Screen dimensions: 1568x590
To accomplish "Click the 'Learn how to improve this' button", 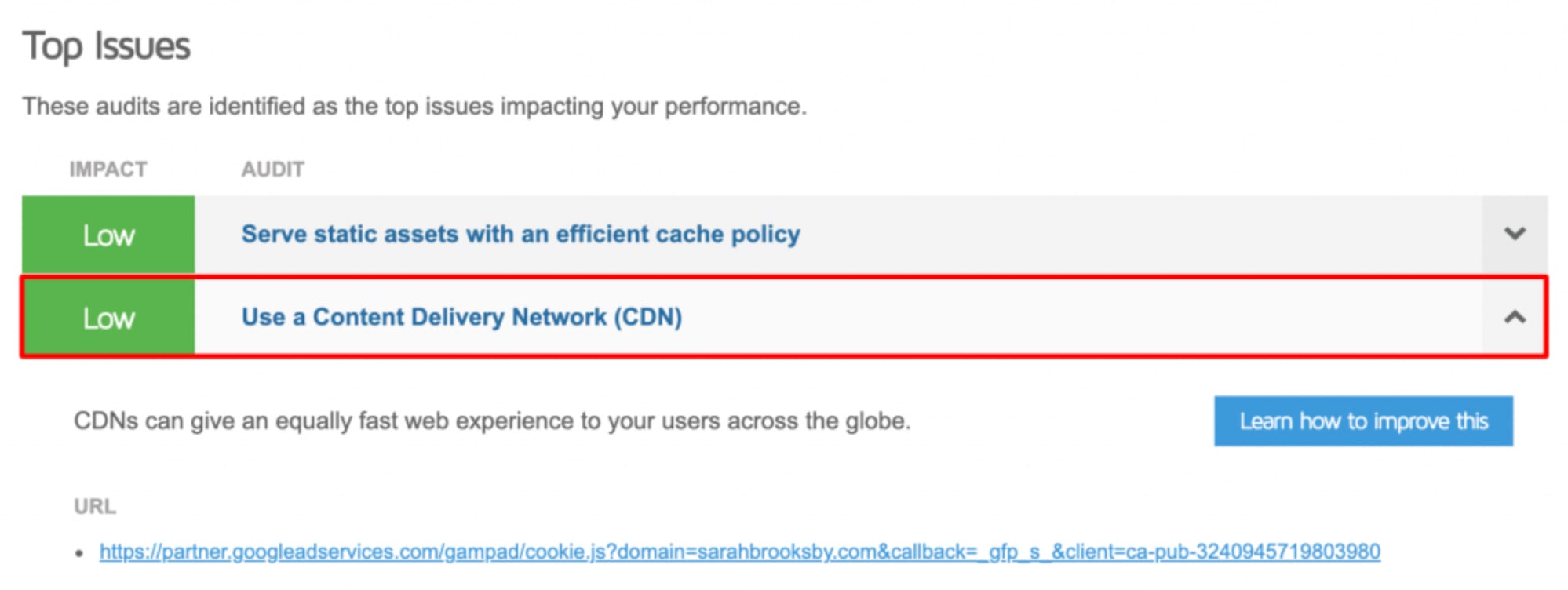I will (x=1362, y=421).
